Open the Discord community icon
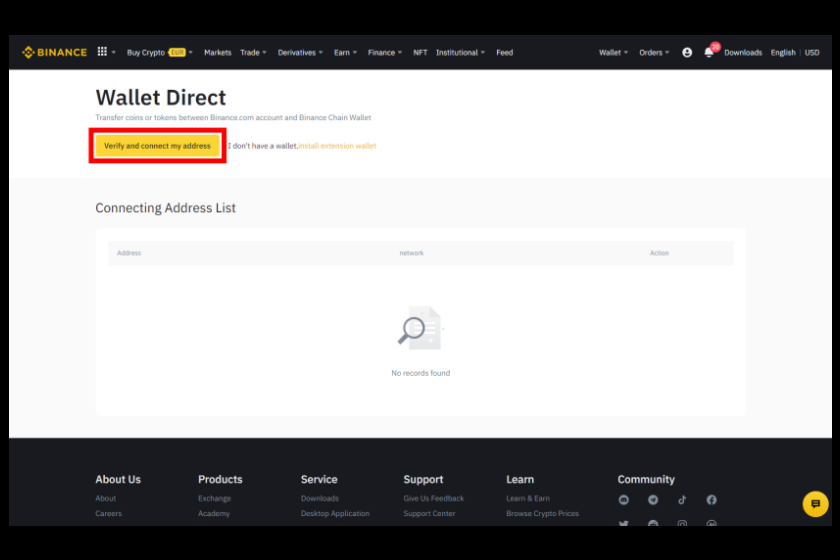This screenshot has height=560, width=840. [x=624, y=499]
